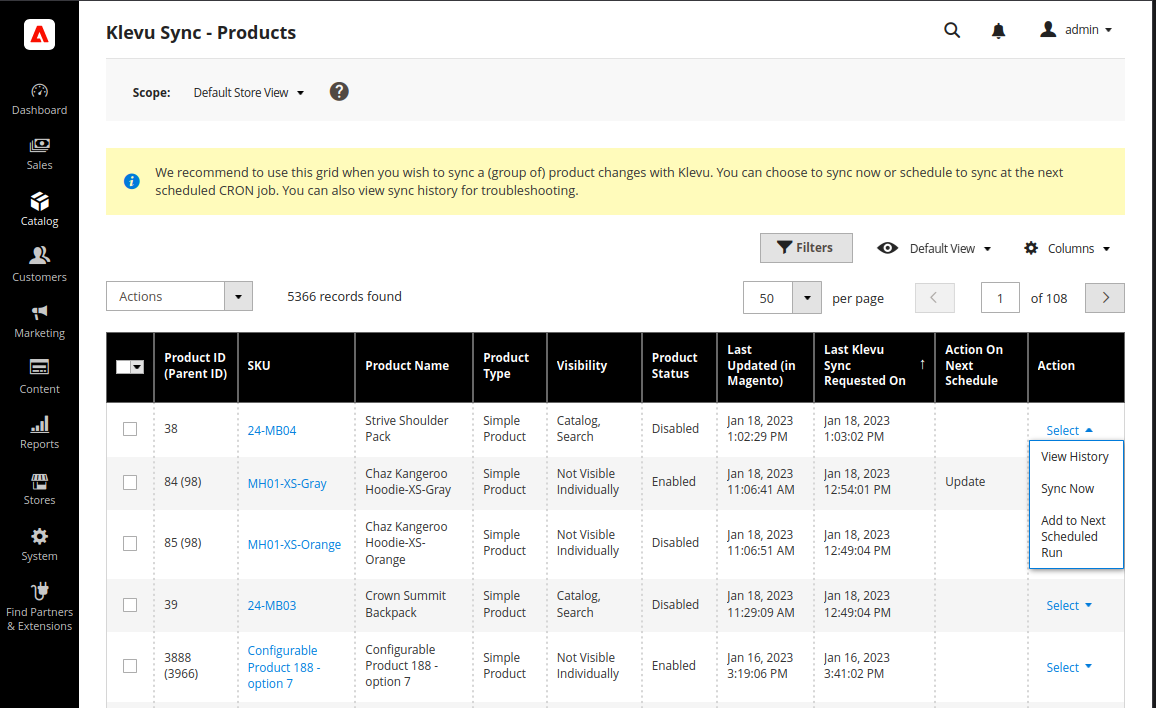Sort by Product Type column header
Viewport: 1156px width, 708px height.
point(510,366)
